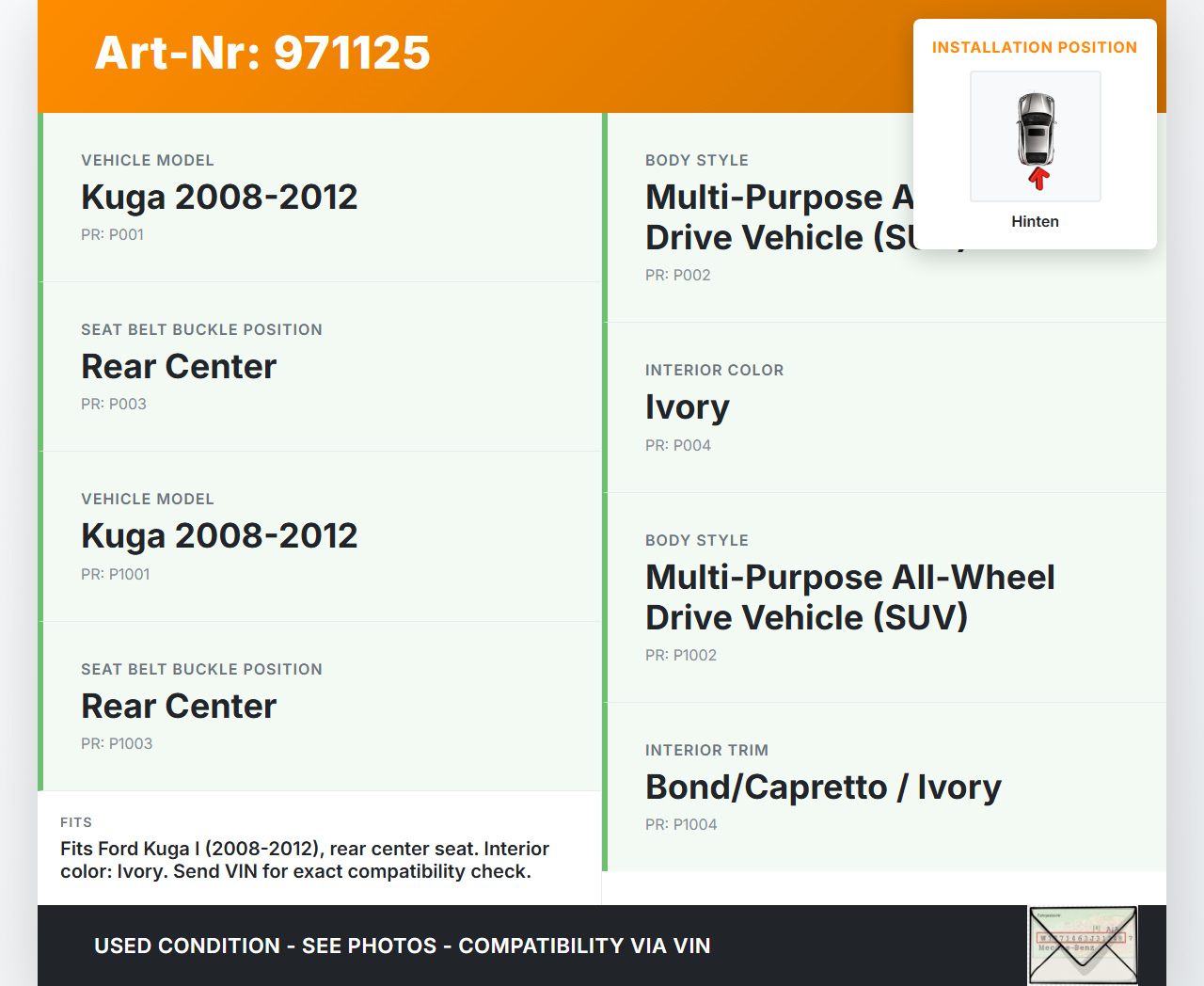
Task: Click the Interior Trim label
Action: [x=706, y=751]
